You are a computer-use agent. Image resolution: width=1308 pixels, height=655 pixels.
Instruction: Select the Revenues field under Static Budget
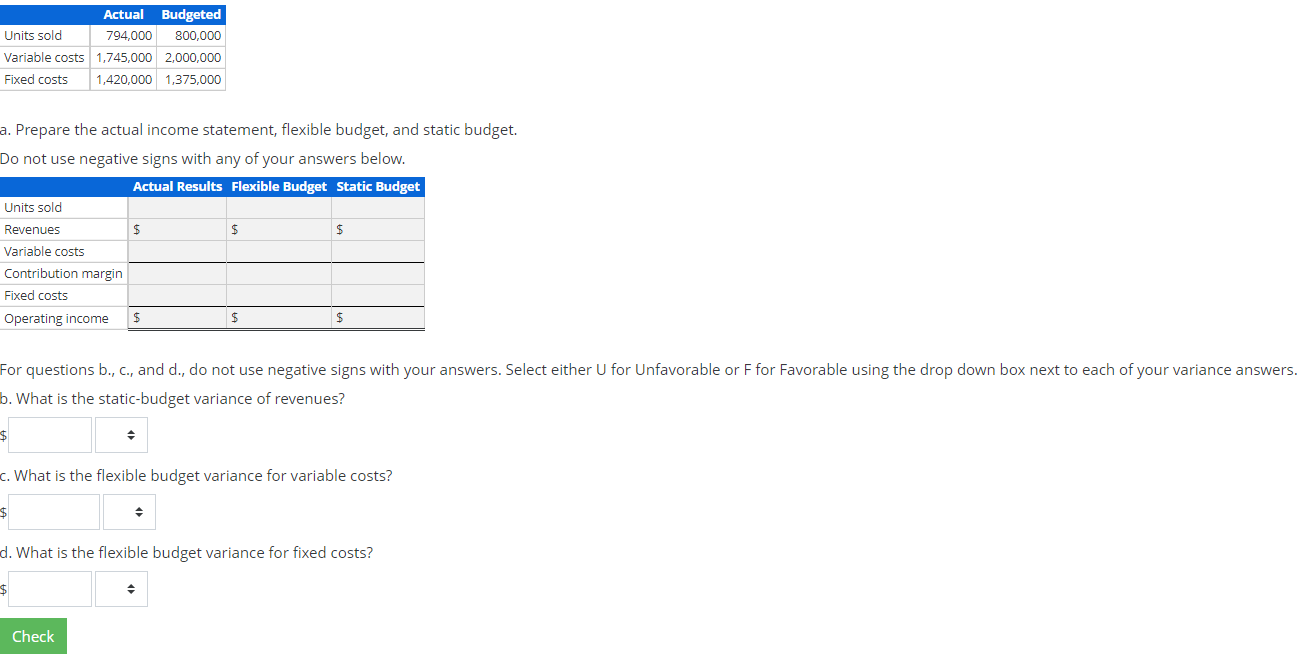pos(380,229)
